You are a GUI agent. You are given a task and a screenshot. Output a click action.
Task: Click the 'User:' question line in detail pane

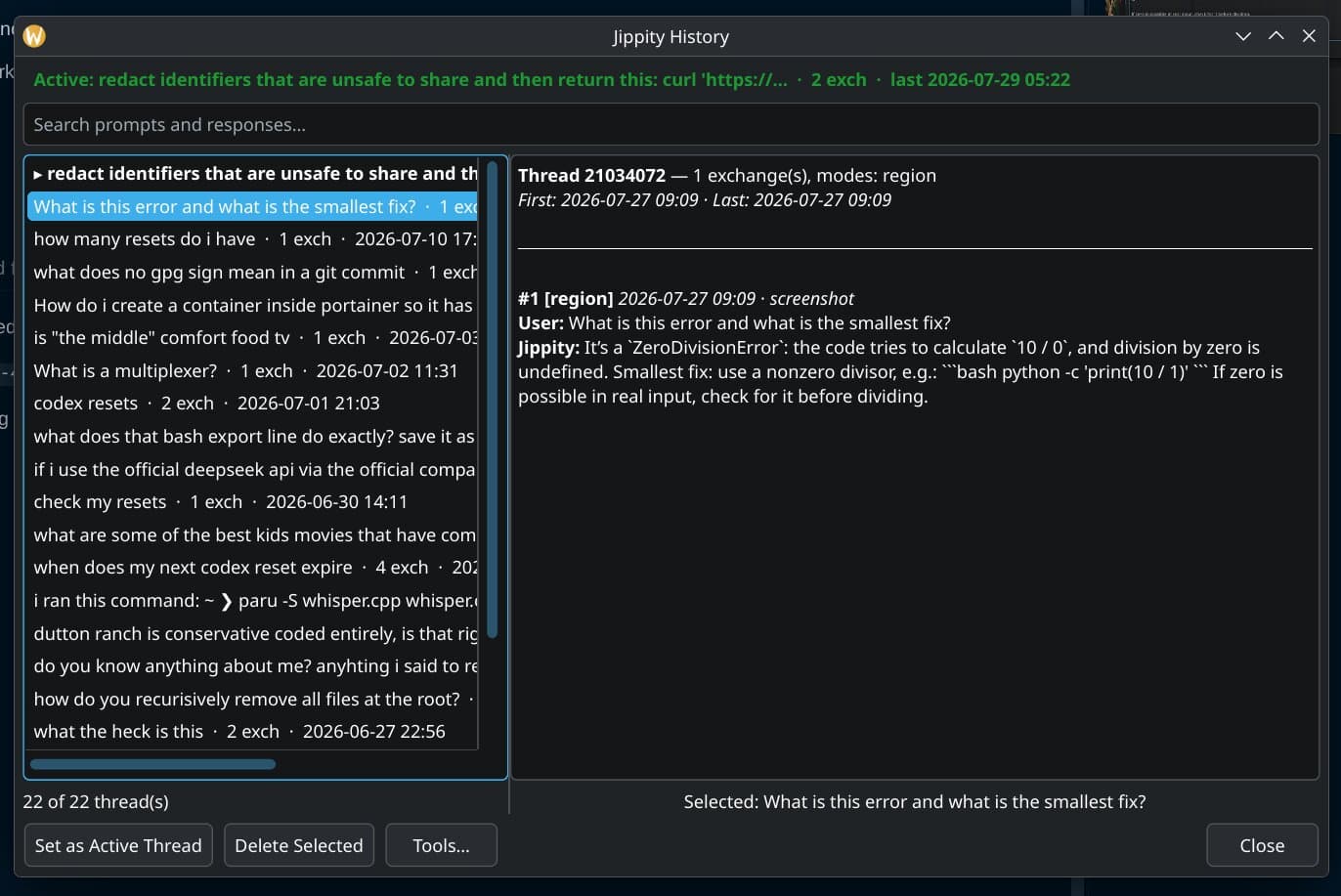tap(734, 322)
